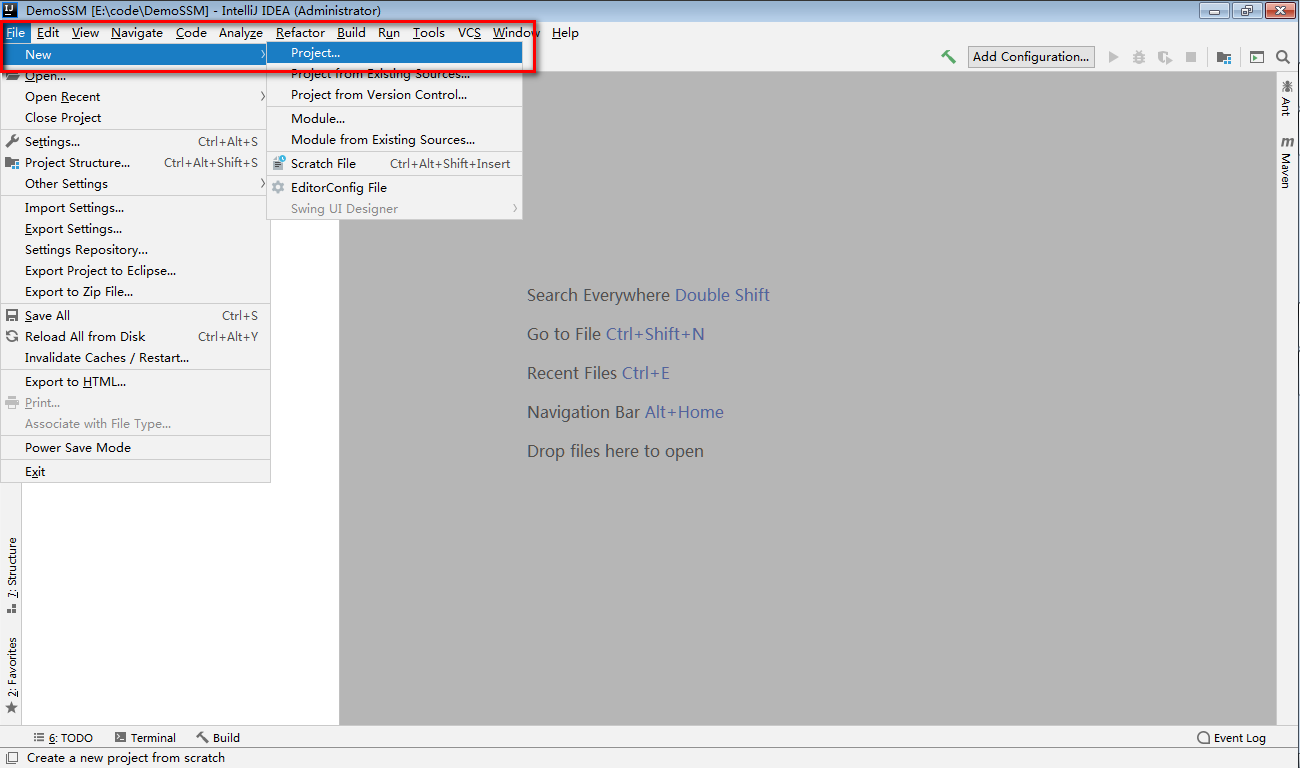Select Module from Existing Sources...

(394, 140)
